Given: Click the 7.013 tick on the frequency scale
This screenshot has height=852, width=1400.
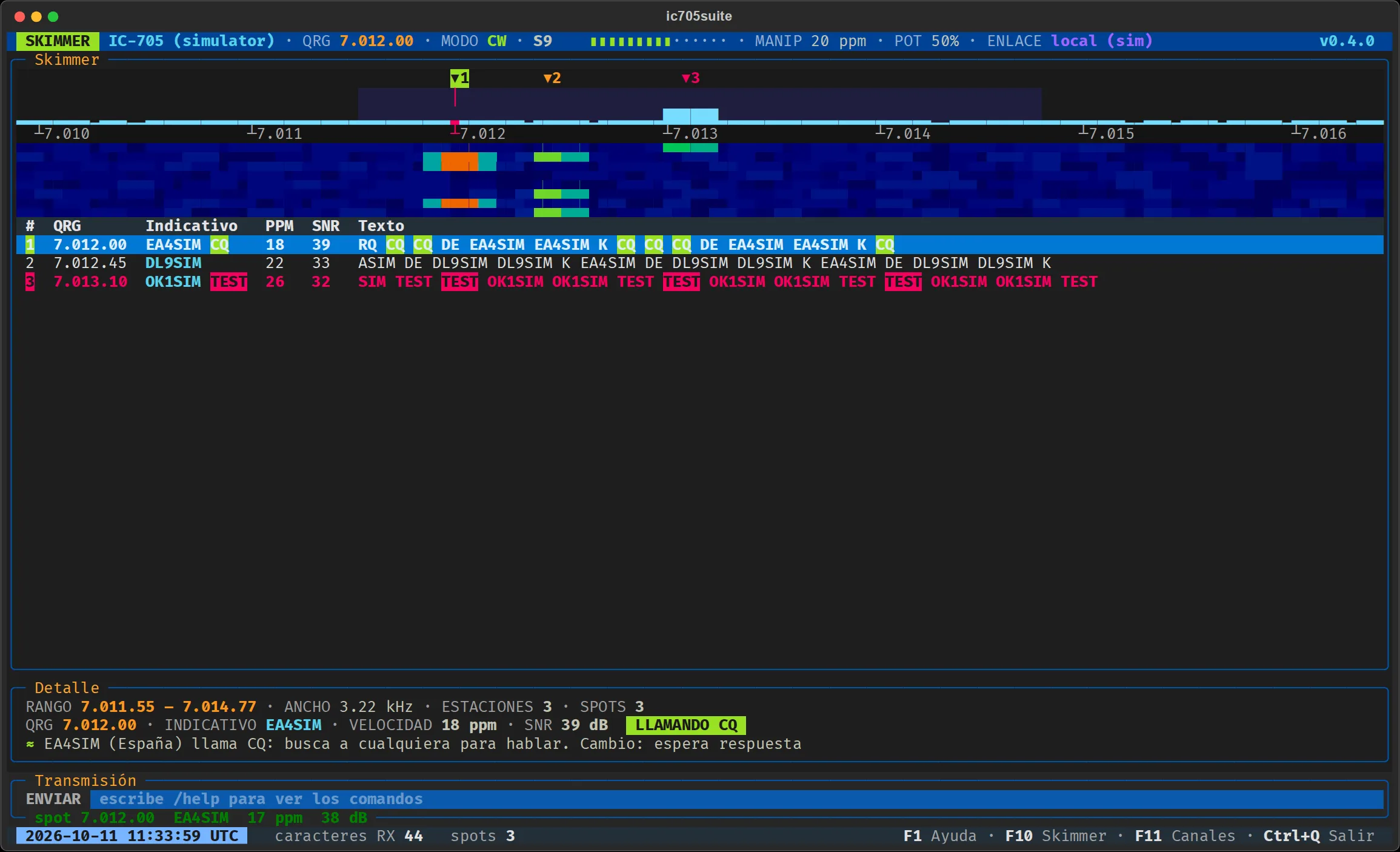Looking at the screenshot, I should (x=690, y=133).
